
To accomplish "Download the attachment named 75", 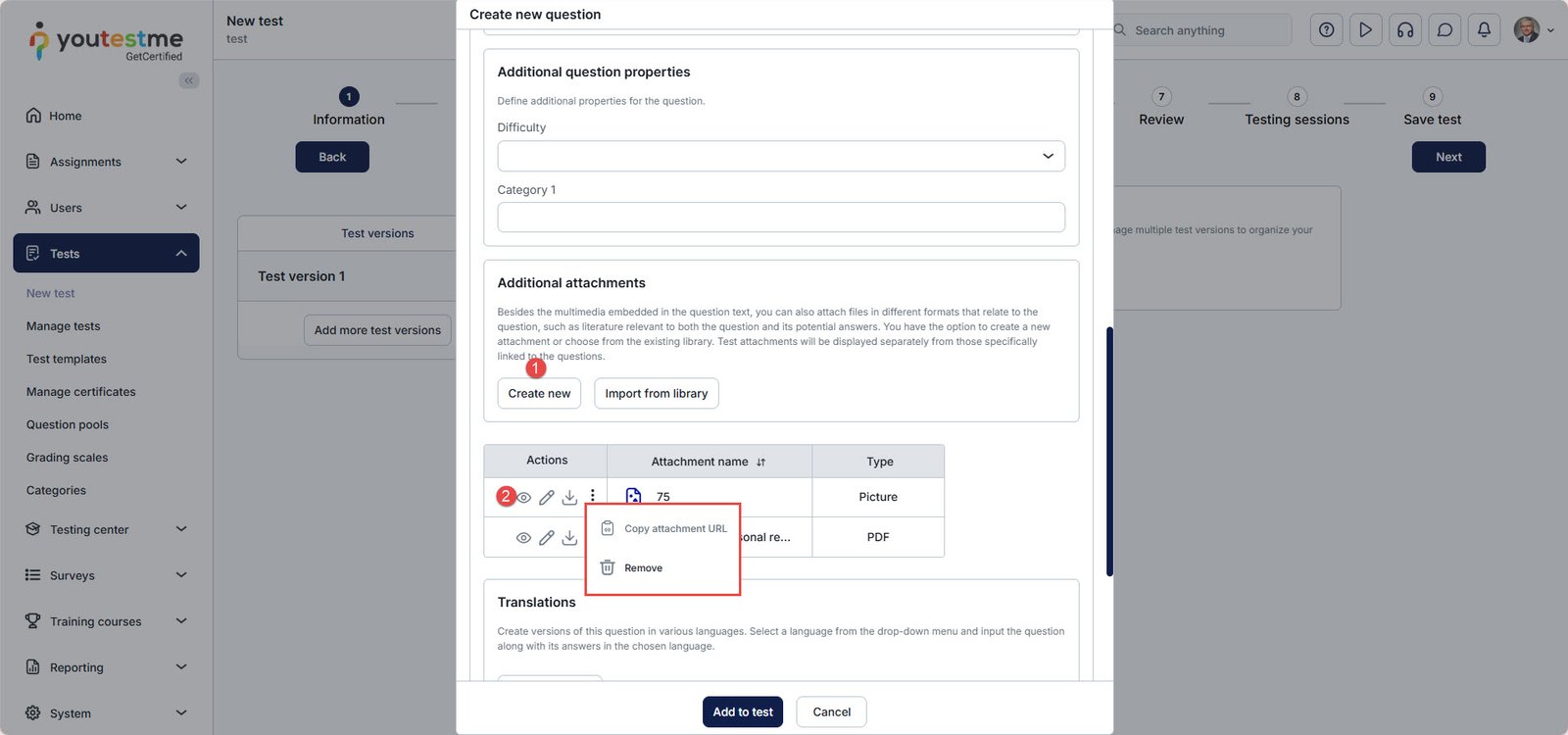I will coord(569,498).
